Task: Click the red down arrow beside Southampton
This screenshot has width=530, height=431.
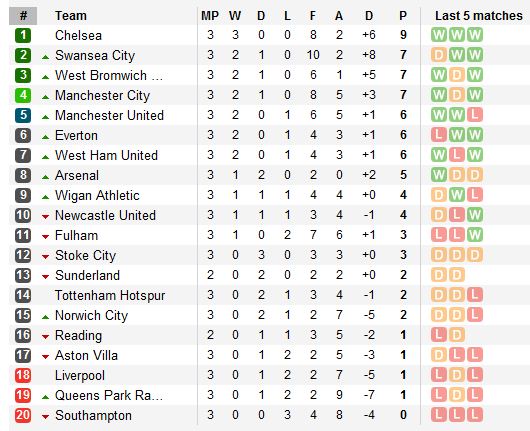Action: pos(45,417)
